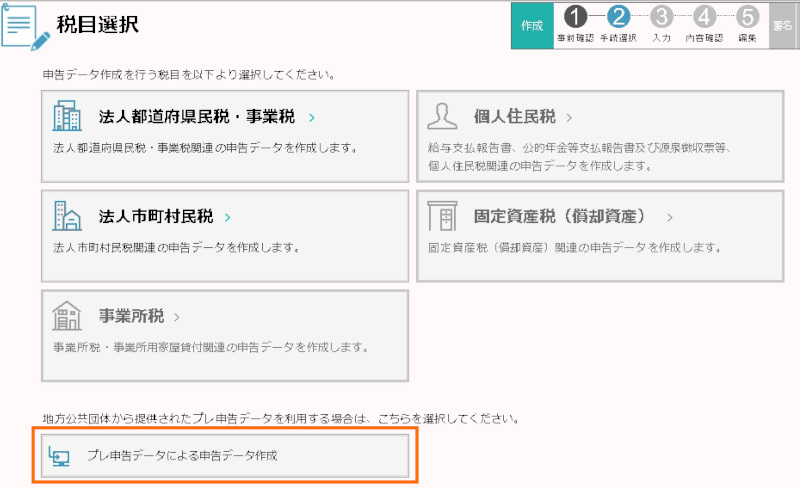Click the 事業所税 office building icon
This screenshot has height=488, width=800.
(67, 315)
